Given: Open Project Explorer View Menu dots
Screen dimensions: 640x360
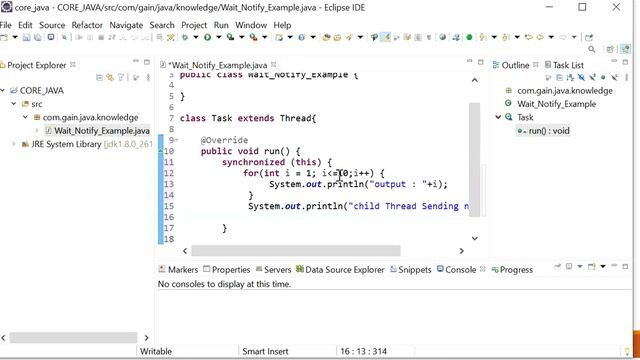Looking at the screenshot, I should pyautogui.click(x=148, y=77).
